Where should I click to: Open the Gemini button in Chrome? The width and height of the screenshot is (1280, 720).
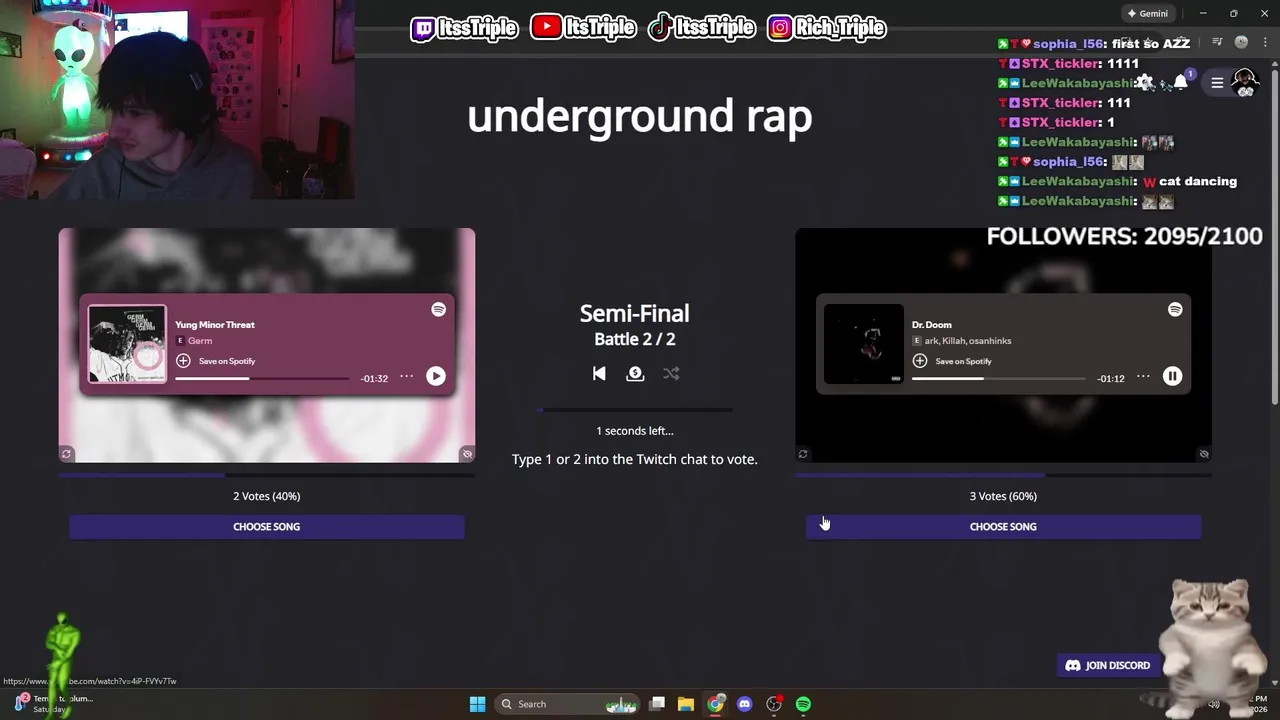click(1148, 14)
